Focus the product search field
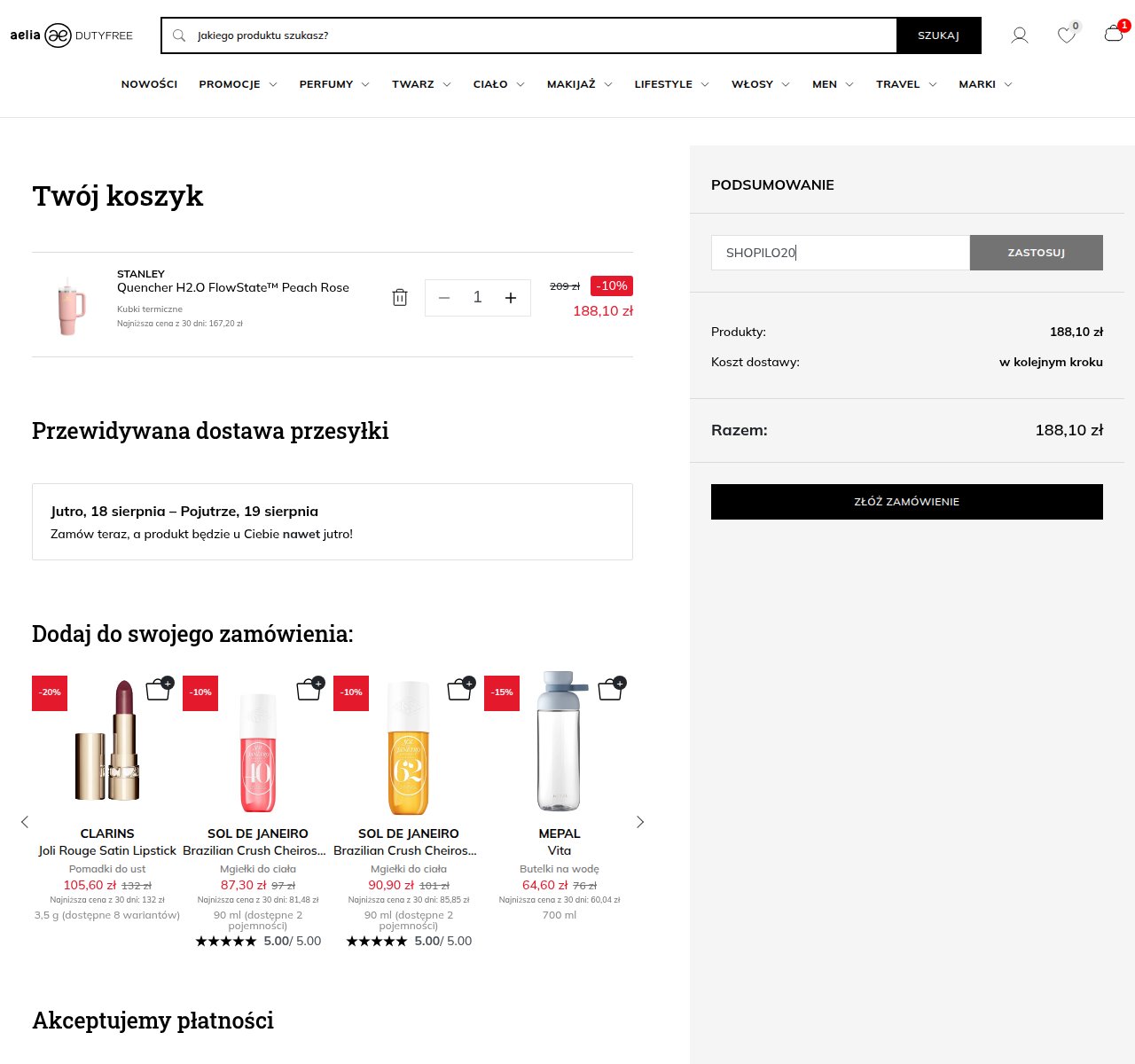The image size is (1135, 1064). point(541,35)
